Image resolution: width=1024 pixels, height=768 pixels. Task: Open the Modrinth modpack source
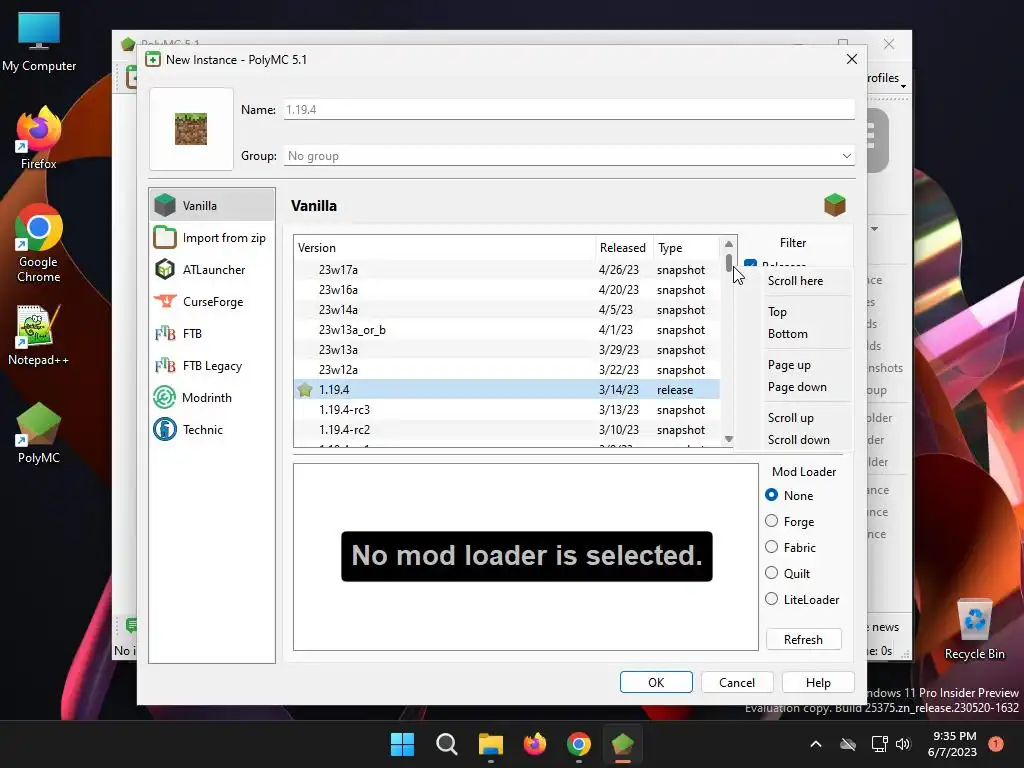pos(212,398)
